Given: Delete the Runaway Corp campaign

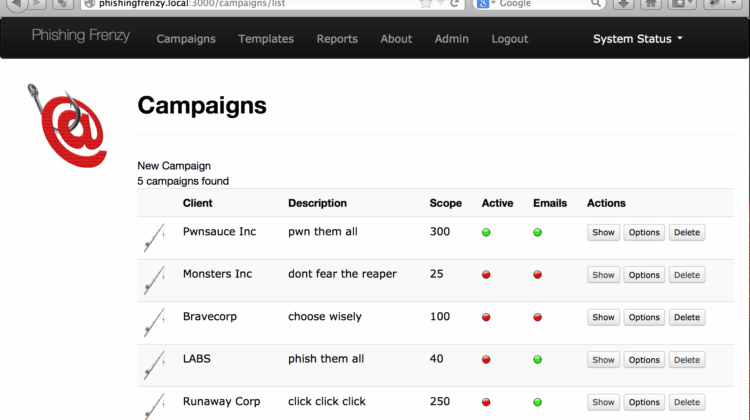Looking at the screenshot, I should [x=687, y=402].
